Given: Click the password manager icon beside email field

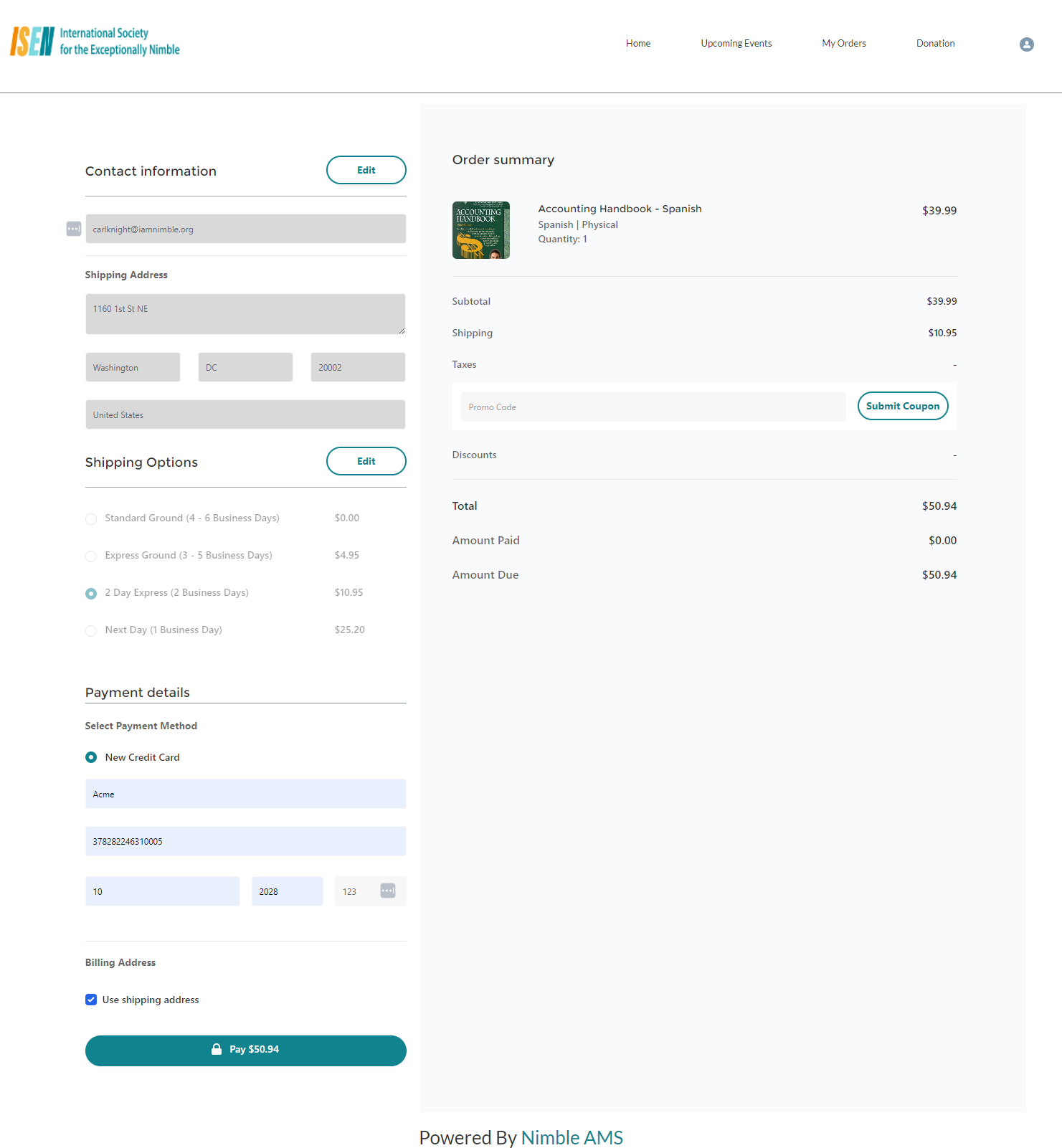Looking at the screenshot, I should point(74,229).
